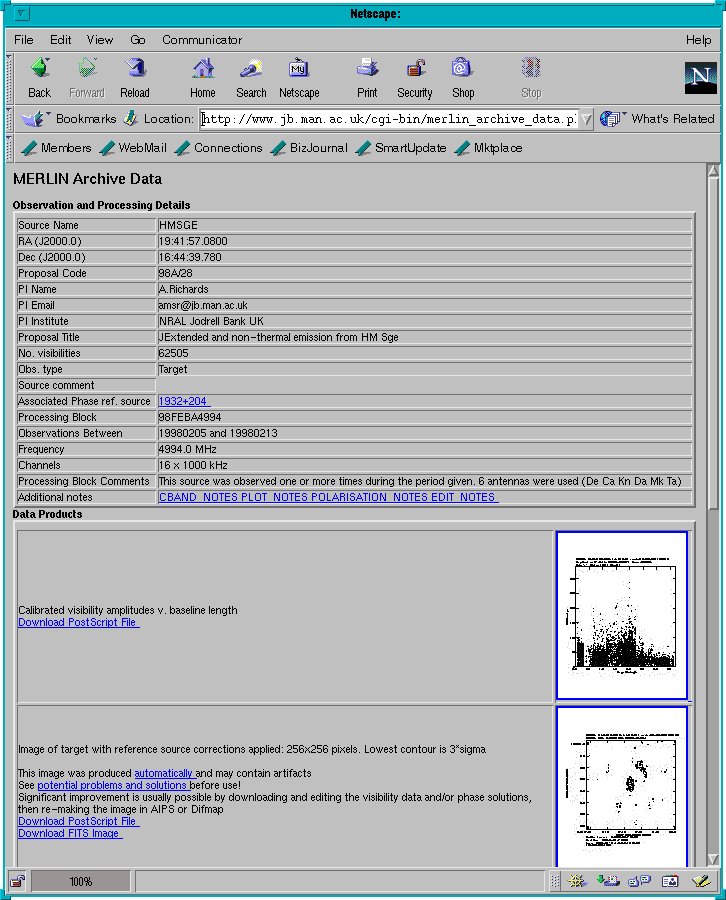The width and height of the screenshot is (726, 900).
Task: Download PostScript file of target image
Action: point(78,821)
